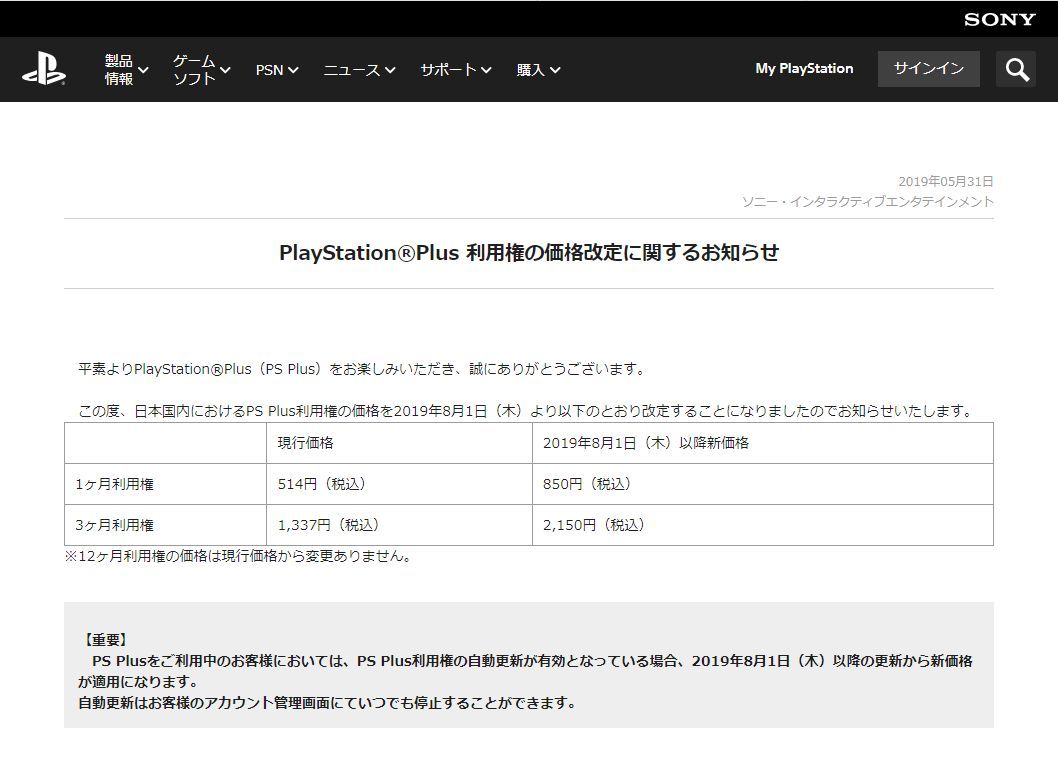Image resolution: width=1058 pixels, height=770 pixels.
Task: Open search with the magnifier icon
Action: [x=1016, y=69]
